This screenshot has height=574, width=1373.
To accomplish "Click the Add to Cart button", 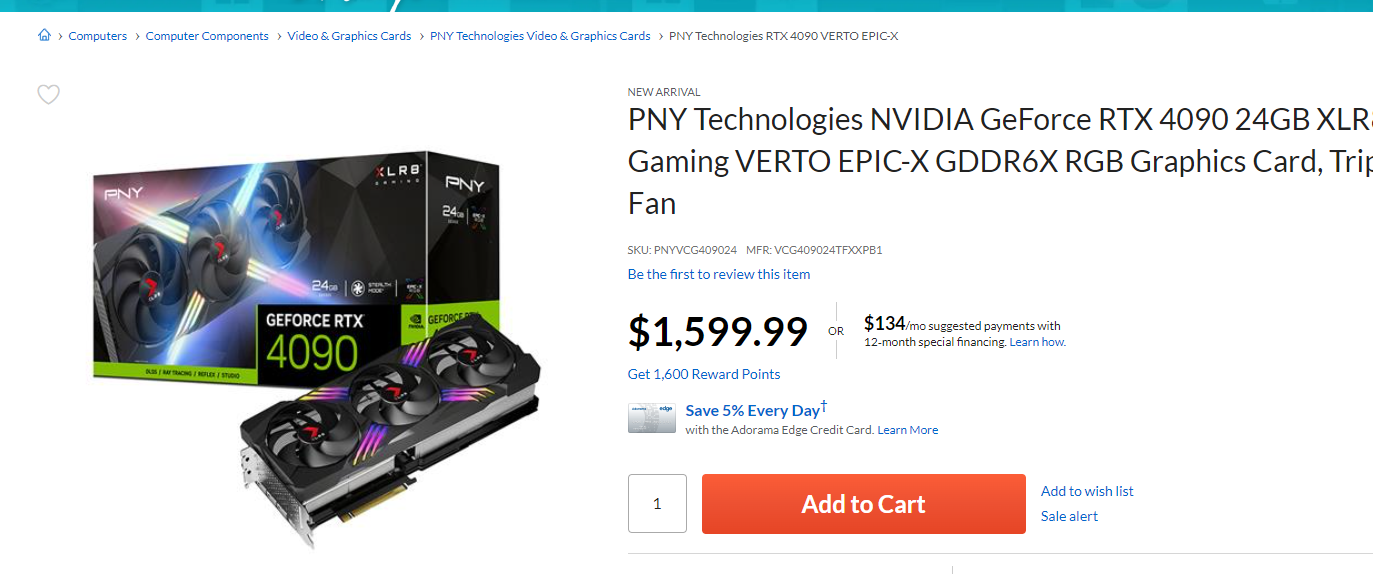I will coord(863,504).
